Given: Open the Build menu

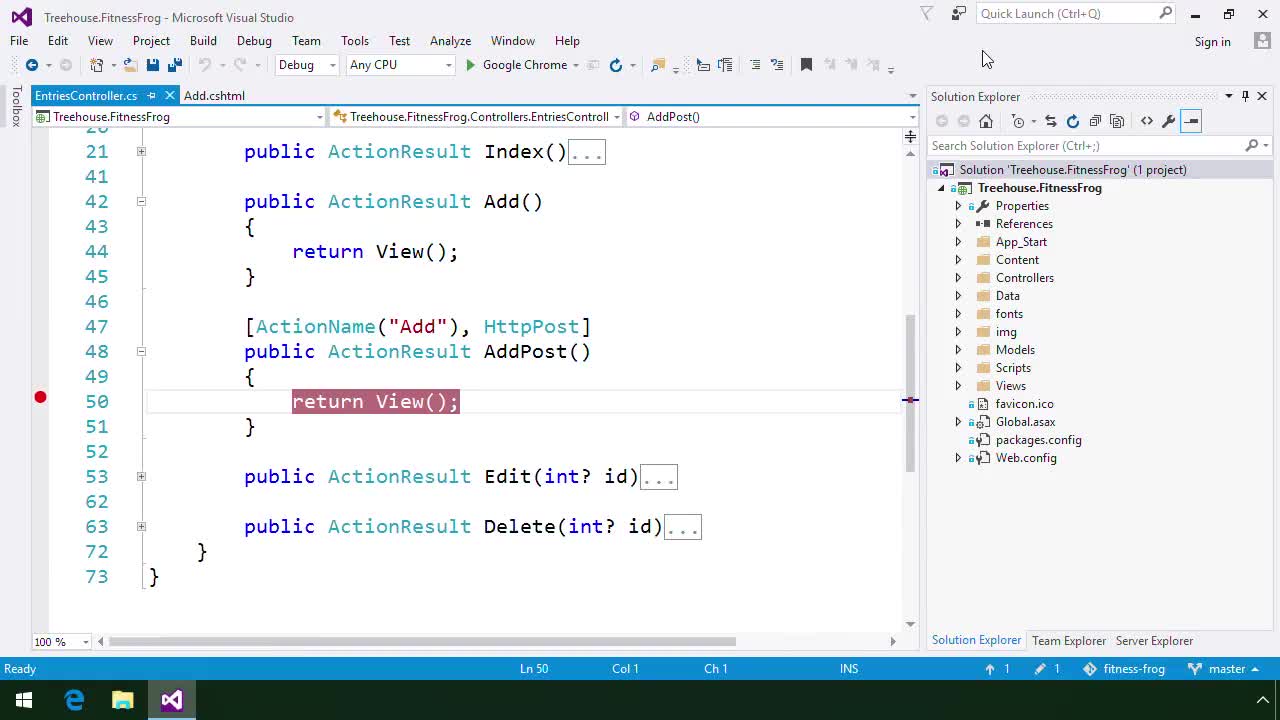Looking at the screenshot, I should (203, 41).
